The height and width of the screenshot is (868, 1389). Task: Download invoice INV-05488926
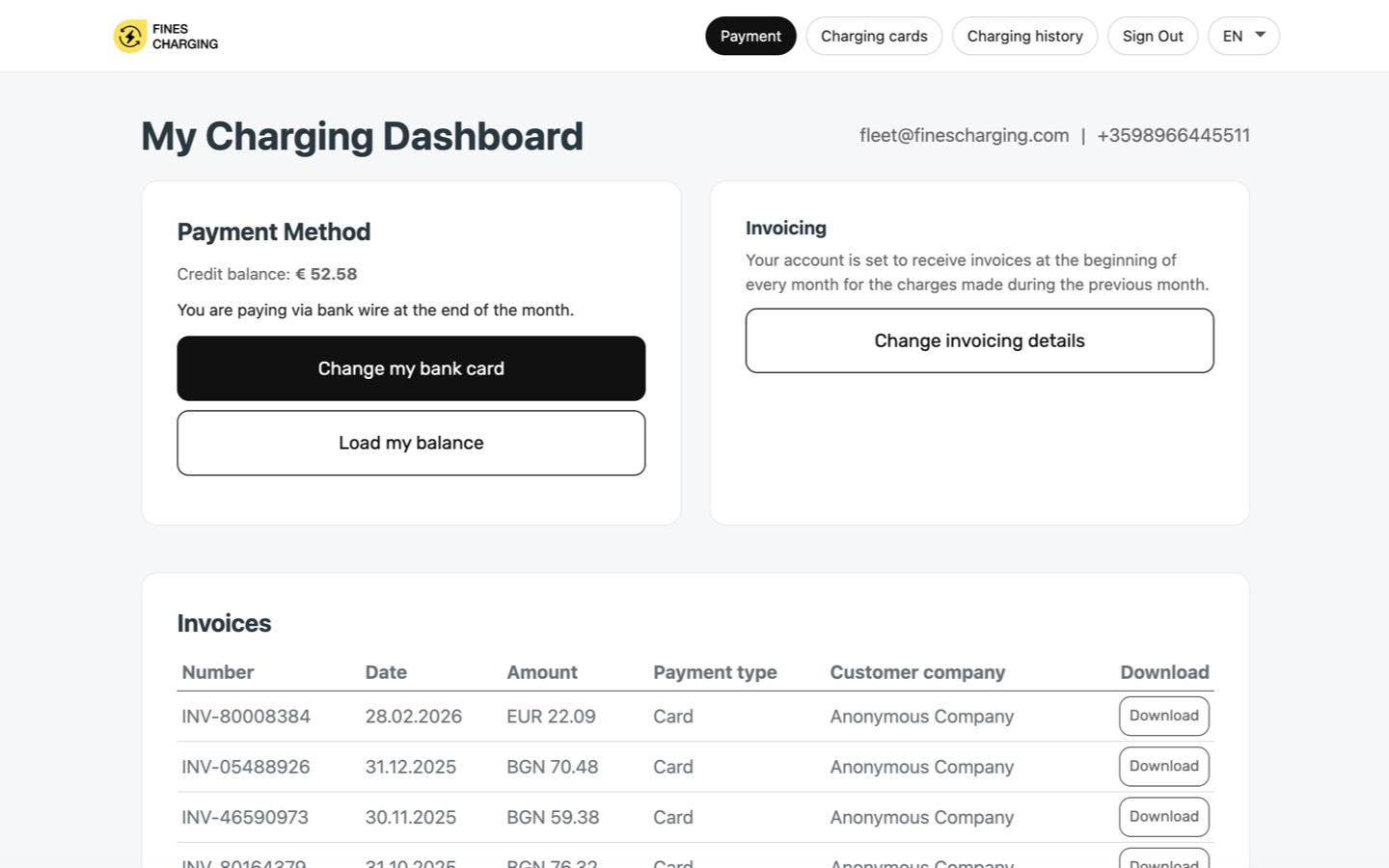(x=1163, y=766)
